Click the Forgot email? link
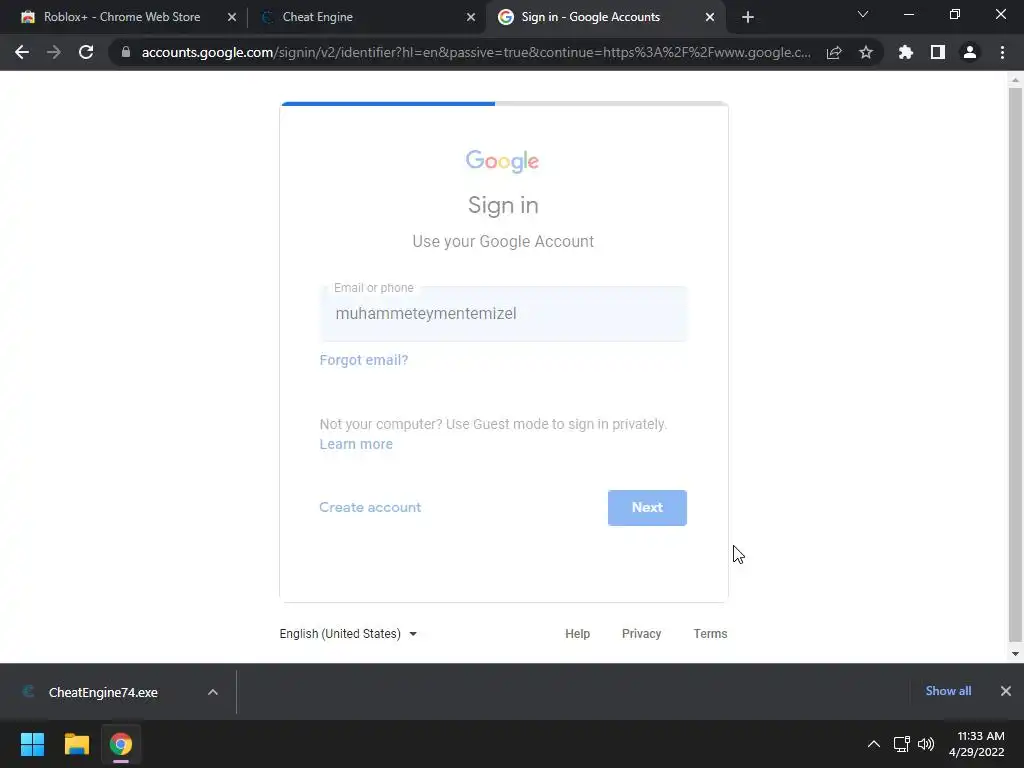Image resolution: width=1024 pixels, height=768 pixels. 364,360
